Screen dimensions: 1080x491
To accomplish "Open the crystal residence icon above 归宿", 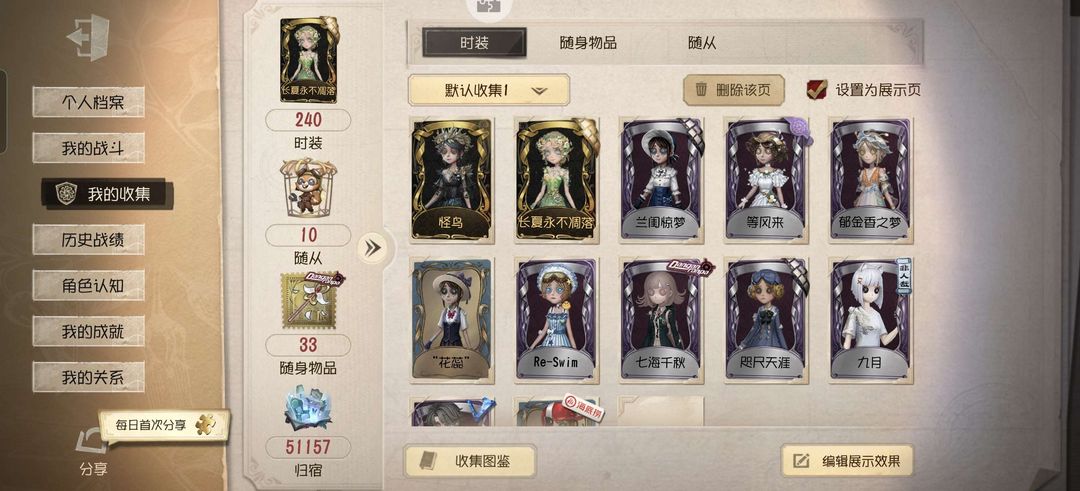I will pyautogui.click(x=309, y=409).
